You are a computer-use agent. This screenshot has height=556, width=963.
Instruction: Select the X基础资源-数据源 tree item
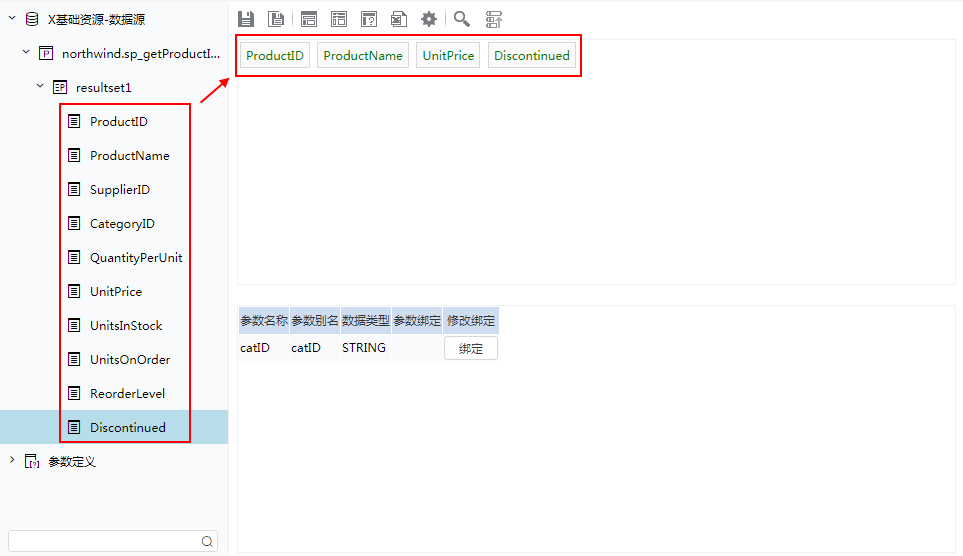coord(96,20)
